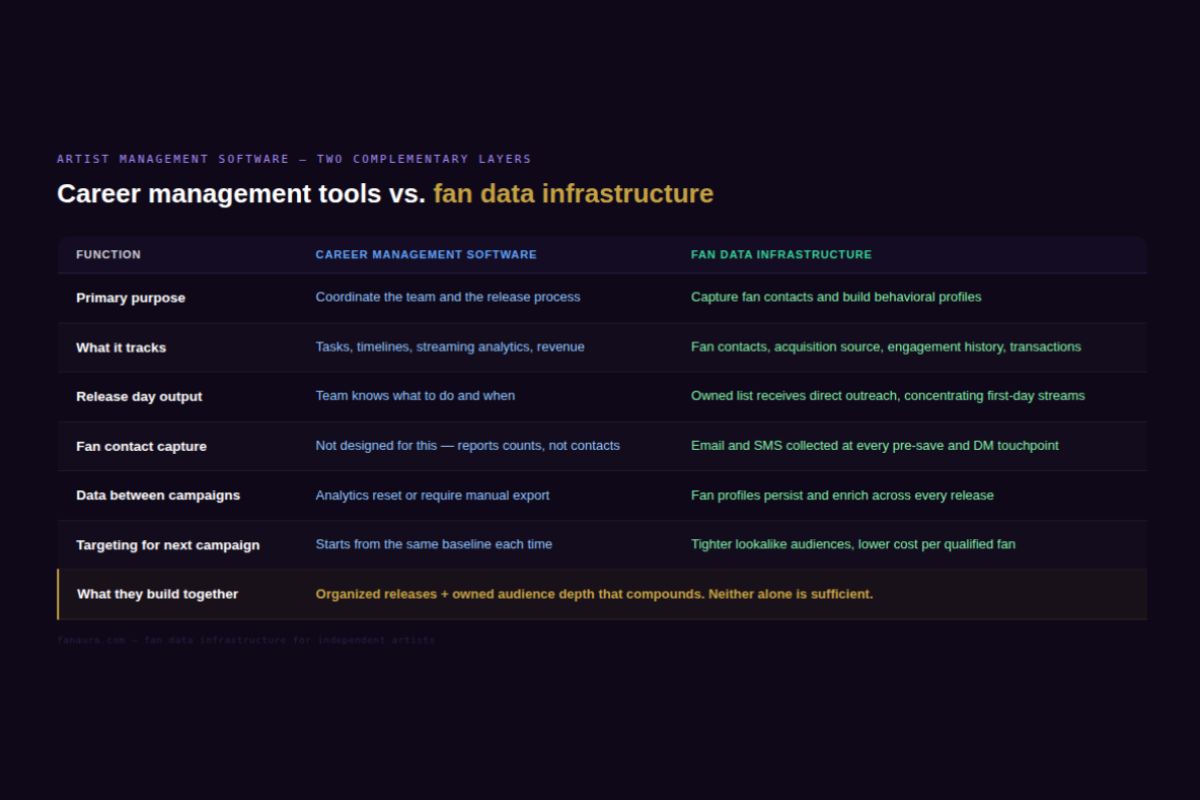The height and width of the screenshot is (800, 1200).
Task: Click 'Tighter lookalike audiences, lower cost per qualified fan'
Action: point(853,545)
